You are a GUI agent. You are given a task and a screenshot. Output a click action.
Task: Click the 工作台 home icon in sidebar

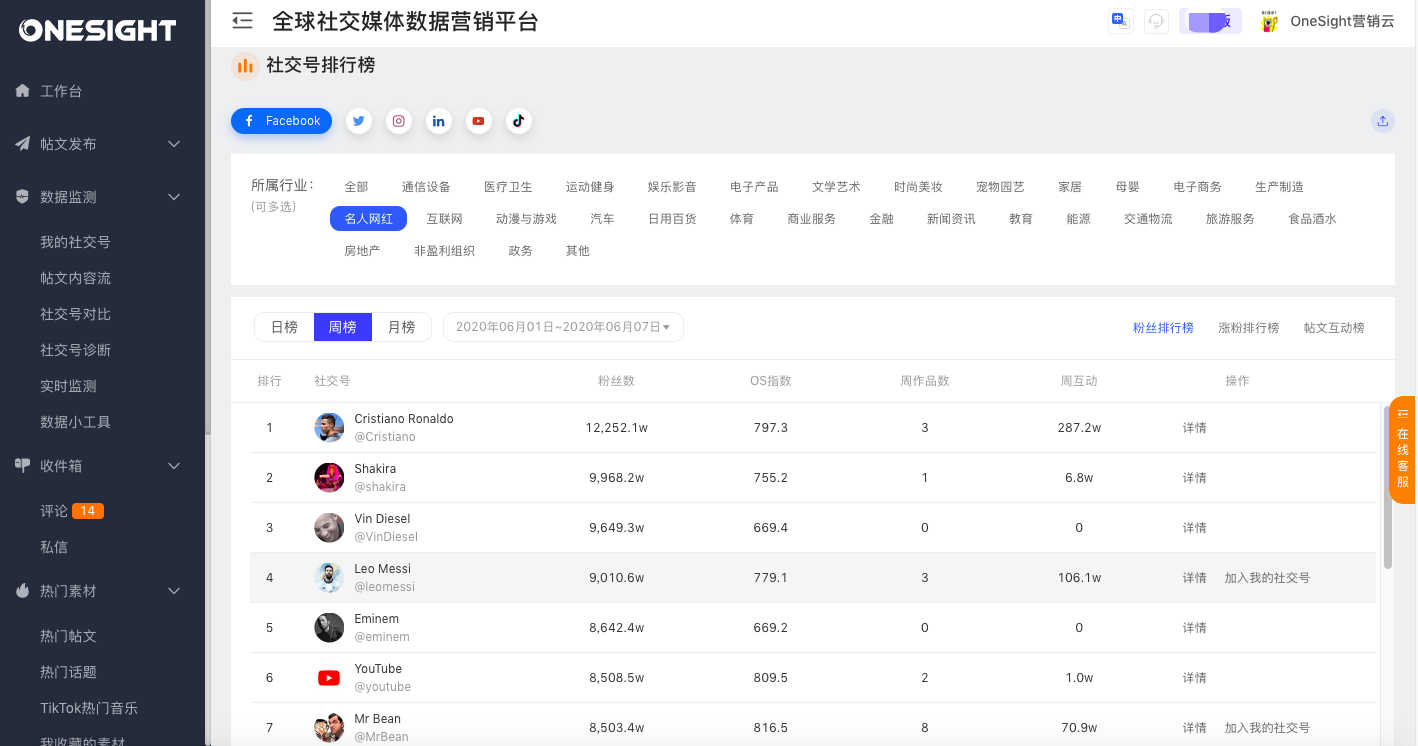pyautogui.click(x=22, y=91)
